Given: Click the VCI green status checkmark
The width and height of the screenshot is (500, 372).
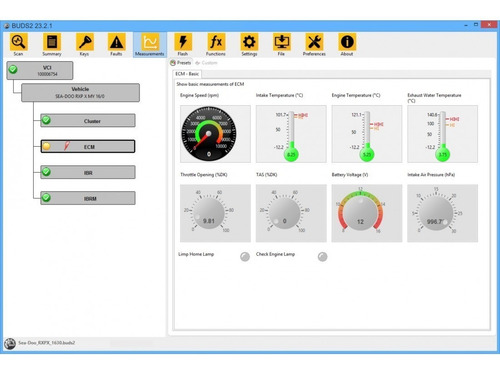Looking at the screenshot, I should (13, 69).
